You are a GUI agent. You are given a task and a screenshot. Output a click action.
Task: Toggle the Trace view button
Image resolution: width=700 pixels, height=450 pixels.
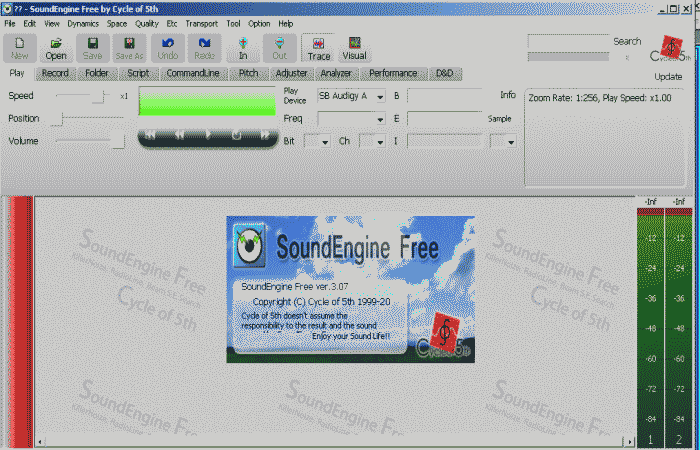point(318,48)
